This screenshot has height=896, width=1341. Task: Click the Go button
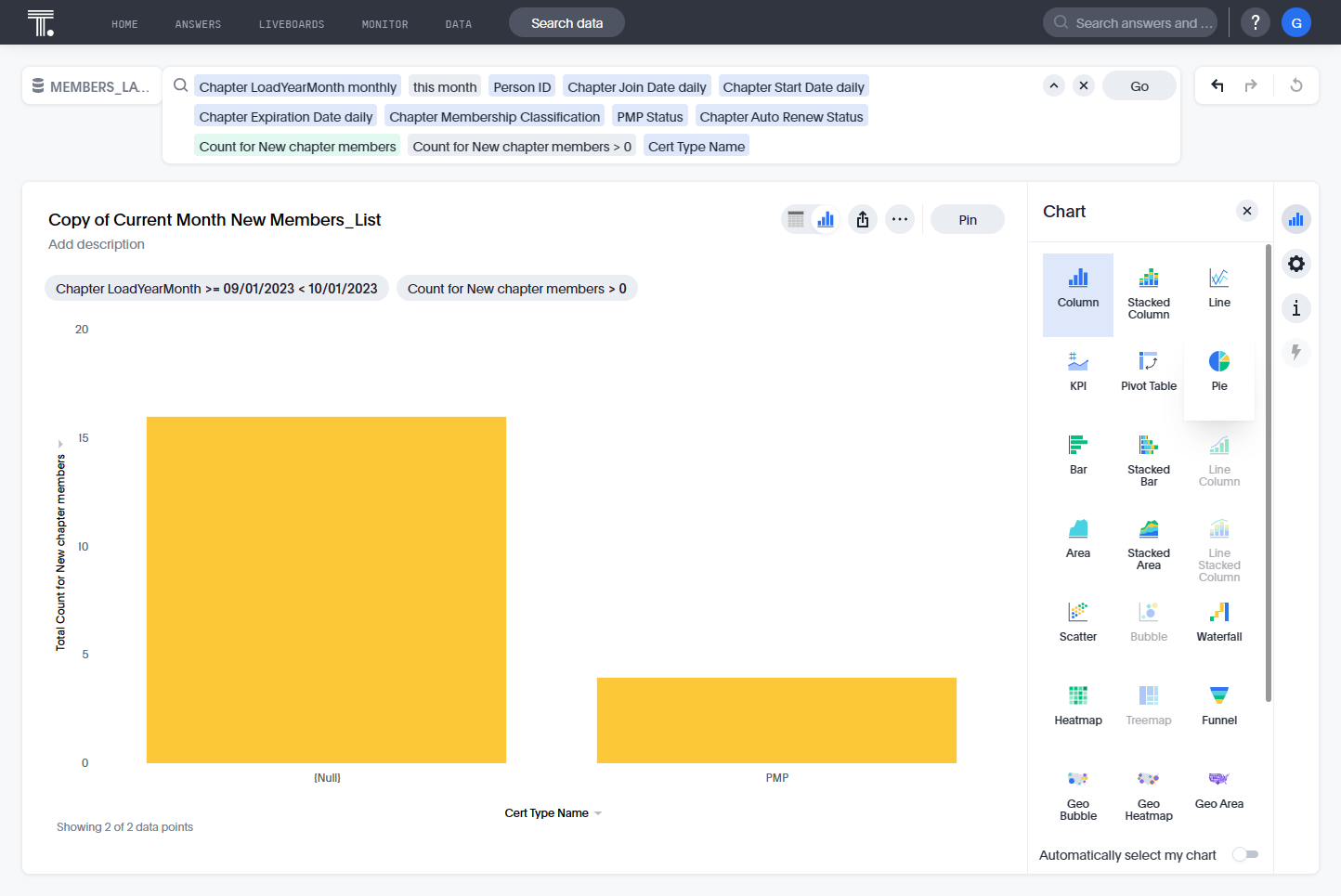tap(1139, 85)
